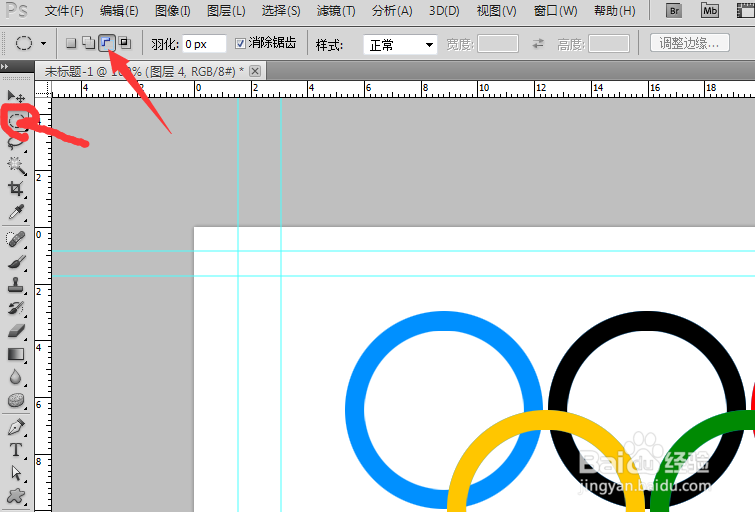Launch Adobe Bridge with Br icon

674,11
